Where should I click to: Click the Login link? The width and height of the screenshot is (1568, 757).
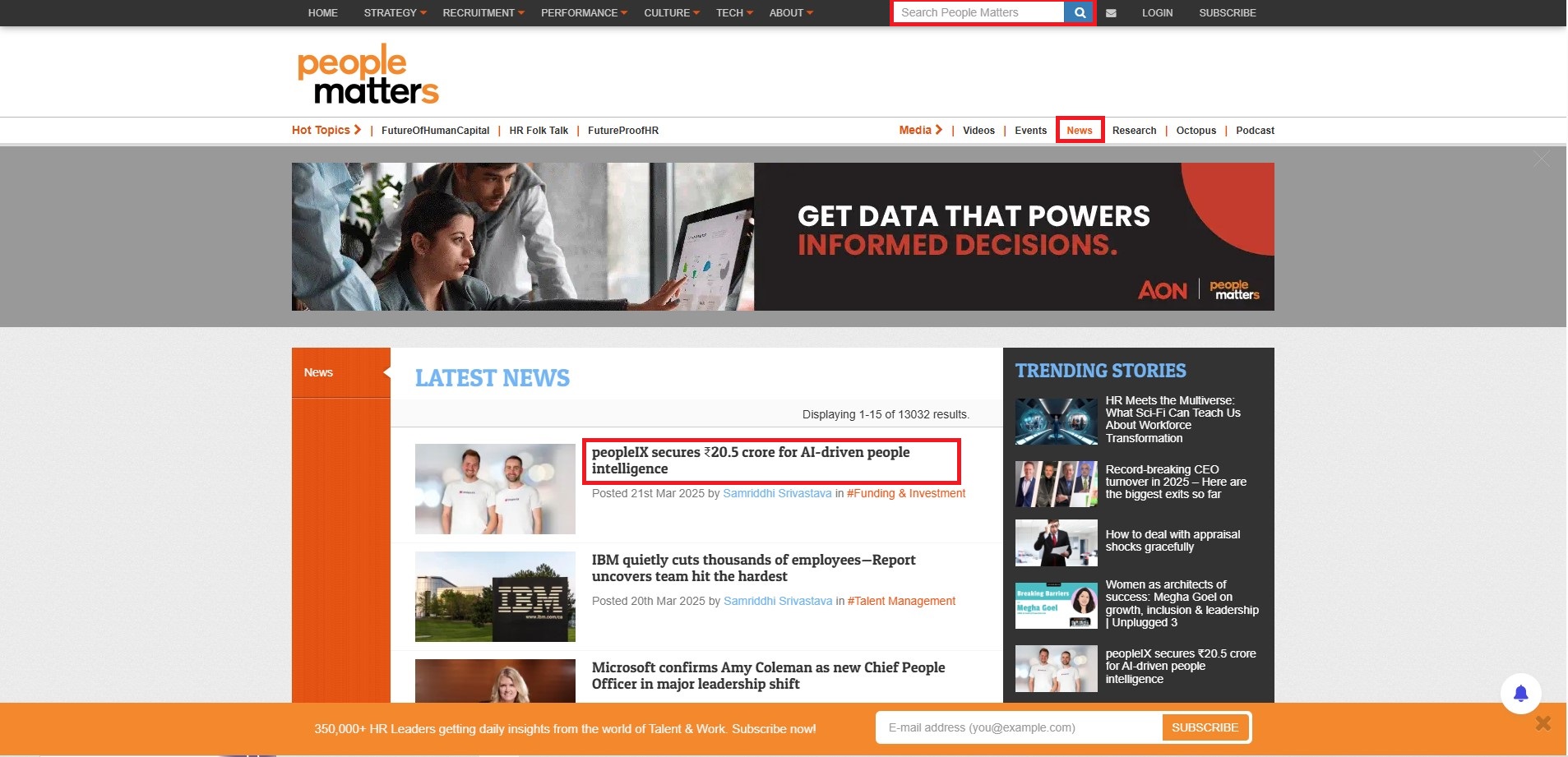click(x=1156, y=13)
